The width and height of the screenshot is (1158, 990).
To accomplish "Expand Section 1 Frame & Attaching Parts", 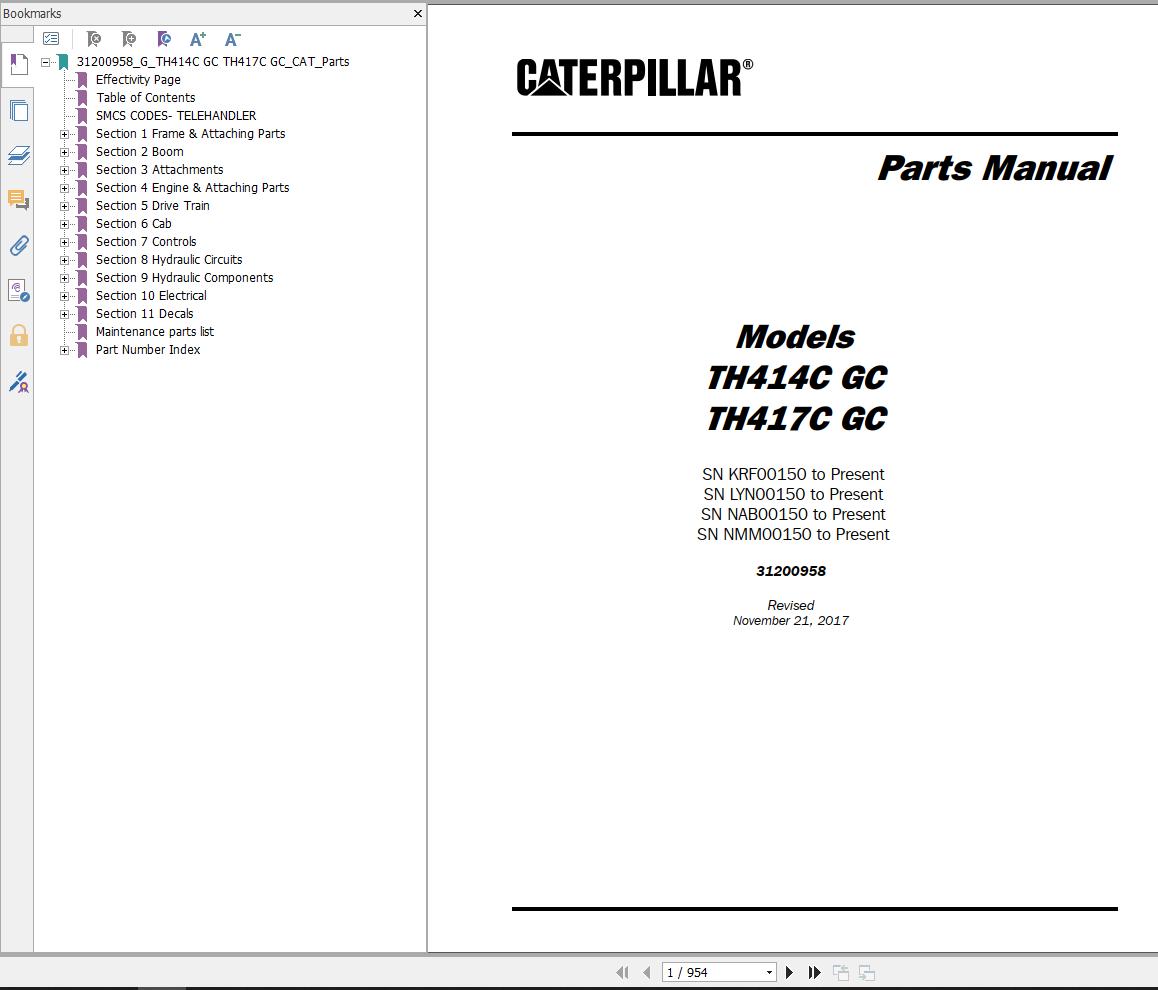I will [x=64, y=134].
